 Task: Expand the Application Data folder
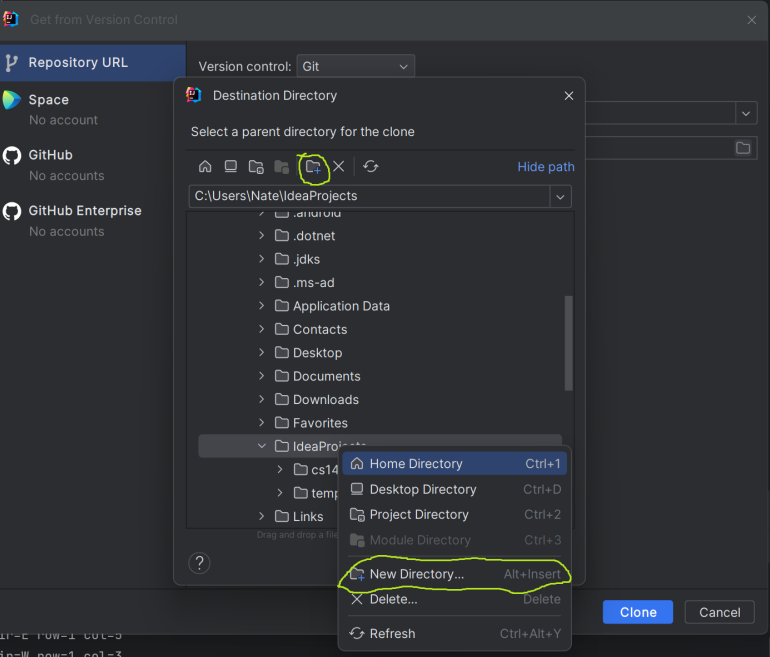(x=262, y=306)
